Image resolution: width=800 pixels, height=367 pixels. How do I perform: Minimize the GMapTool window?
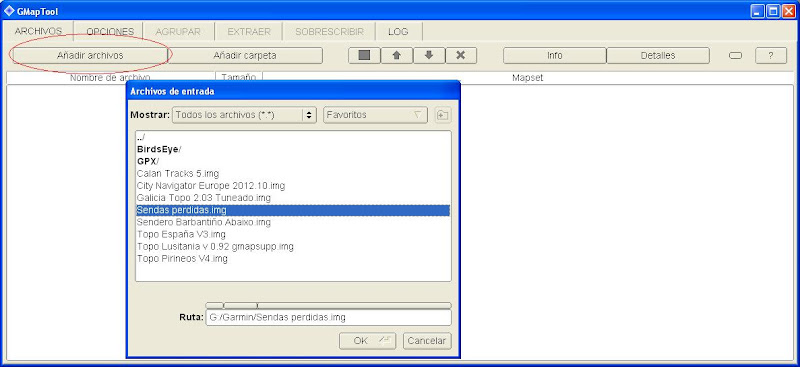(x=758, y=11)
